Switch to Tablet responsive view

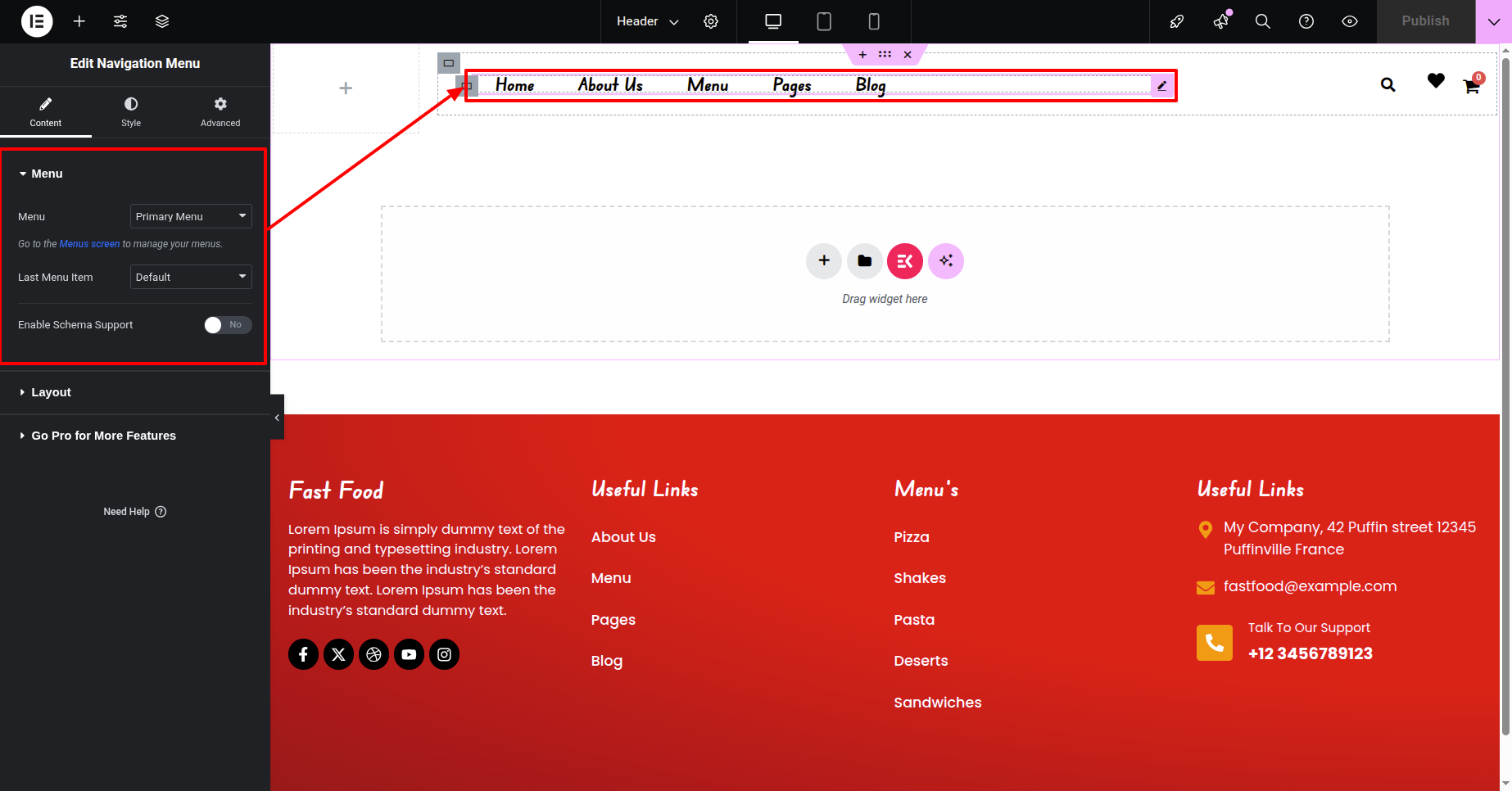pyautogui.click(x=824, y=21)
